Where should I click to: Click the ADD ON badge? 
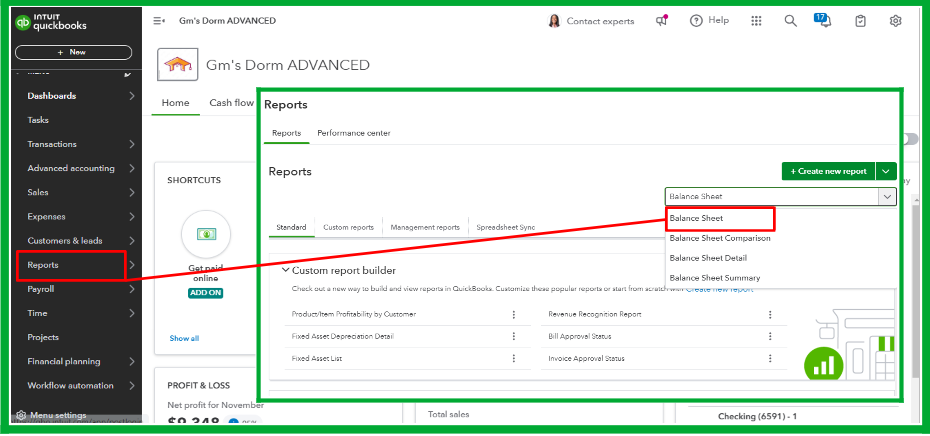tap(206, 293)
